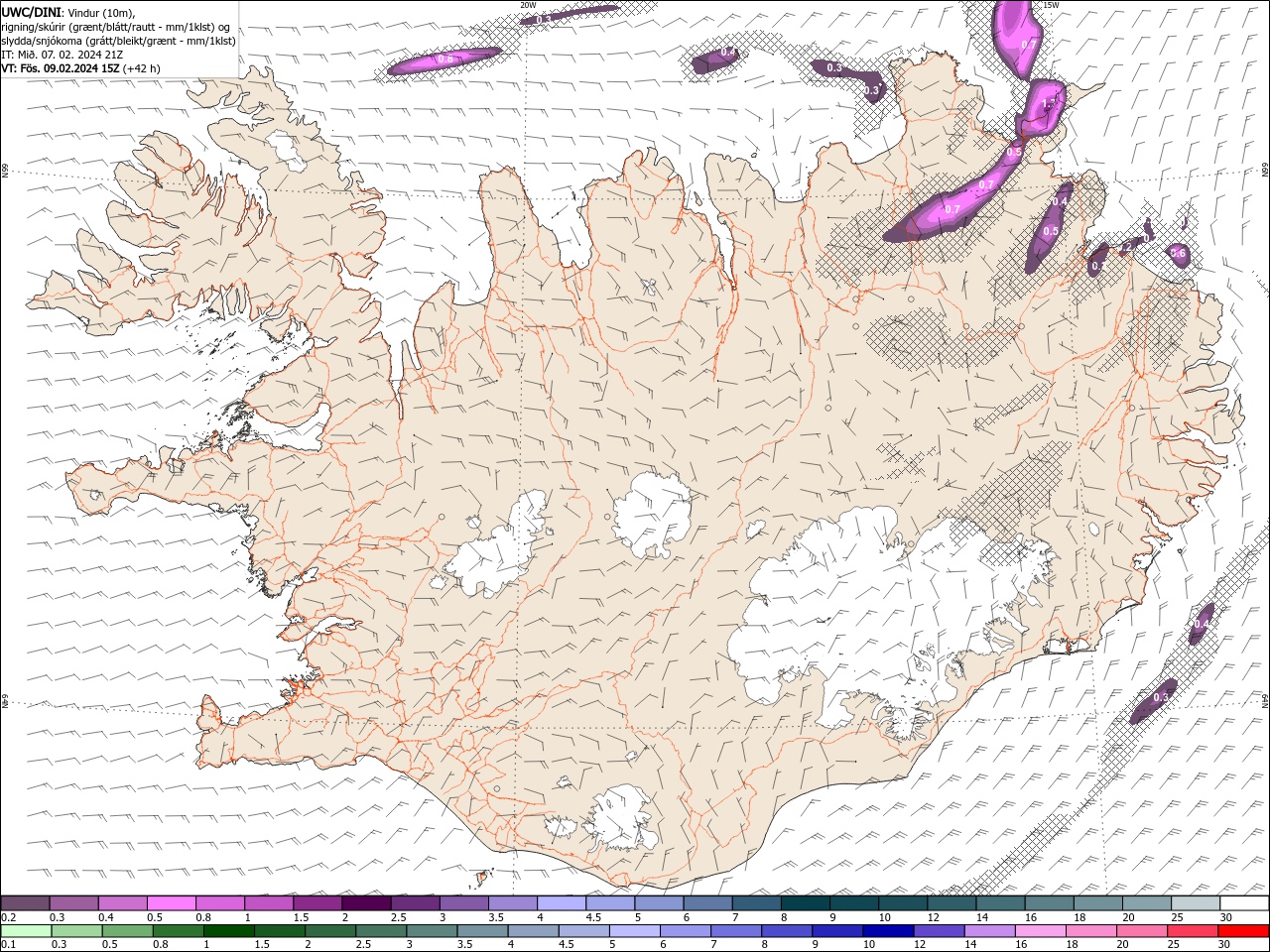The height and width of the screenshot is (952, 1270).
Task: Click the '20W' longitude label
Action: pos(528,5)
